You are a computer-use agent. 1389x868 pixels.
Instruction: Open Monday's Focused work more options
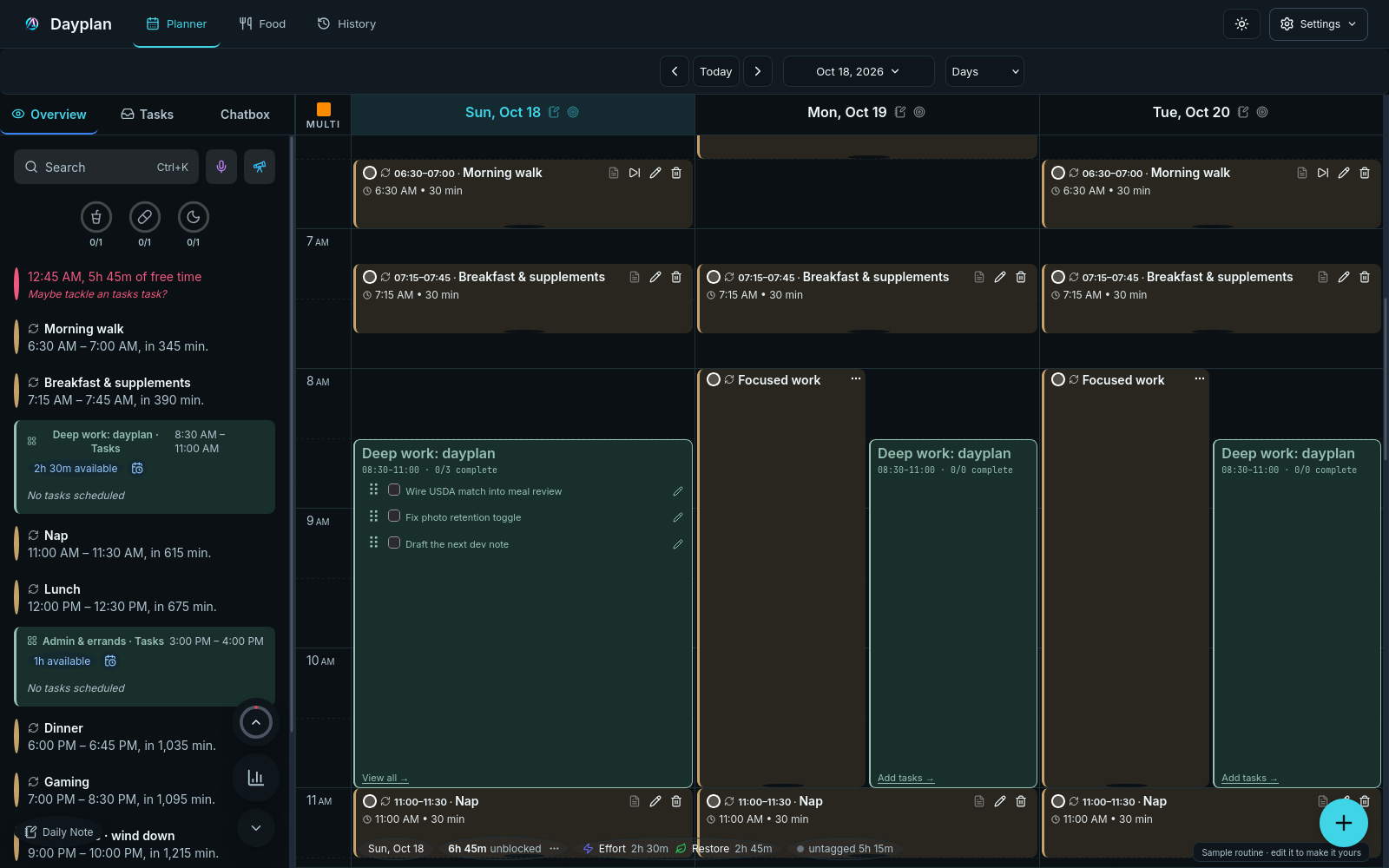(856, 379)
